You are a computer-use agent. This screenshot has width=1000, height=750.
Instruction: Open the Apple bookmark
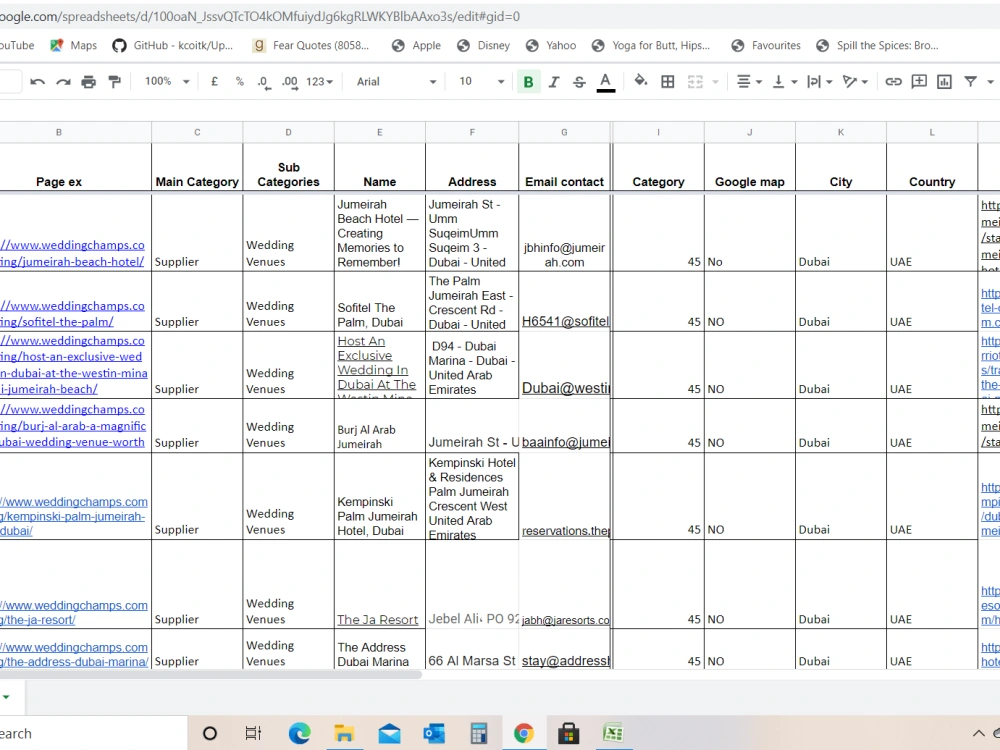[x=416, y=45]
